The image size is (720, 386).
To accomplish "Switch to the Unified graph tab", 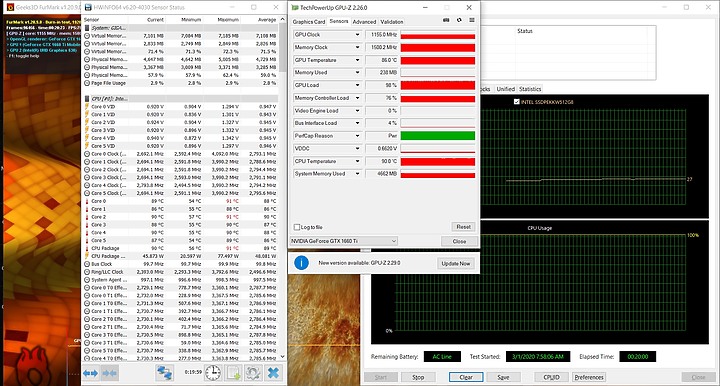I will (506, 89).
